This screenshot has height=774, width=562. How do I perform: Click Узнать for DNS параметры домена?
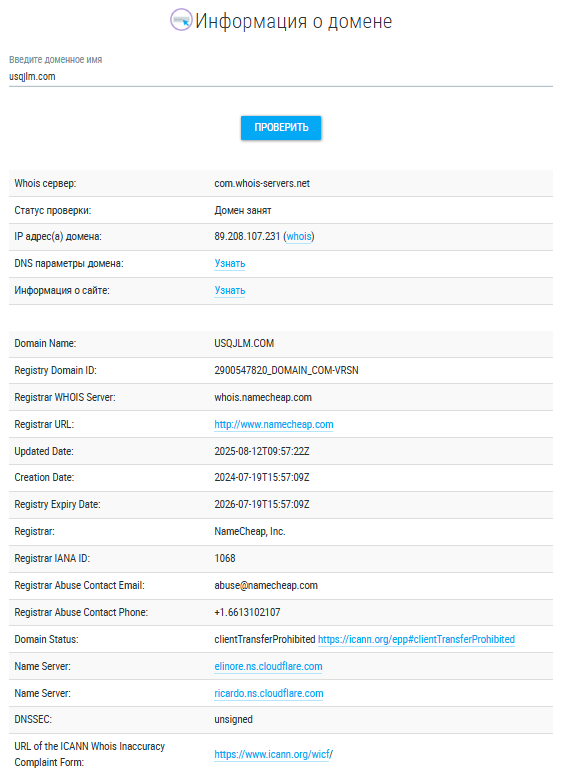[x=229, y=264]
